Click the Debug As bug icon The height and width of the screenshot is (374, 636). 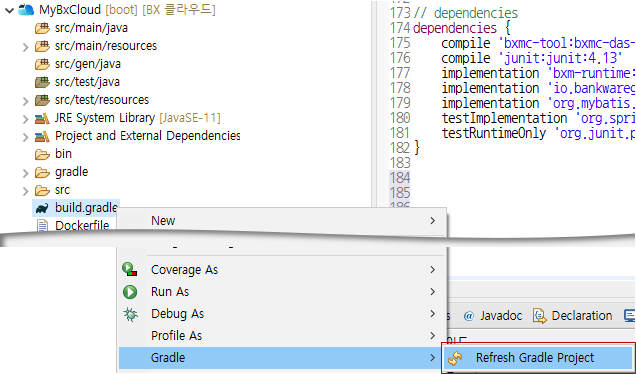pos(130,314)
